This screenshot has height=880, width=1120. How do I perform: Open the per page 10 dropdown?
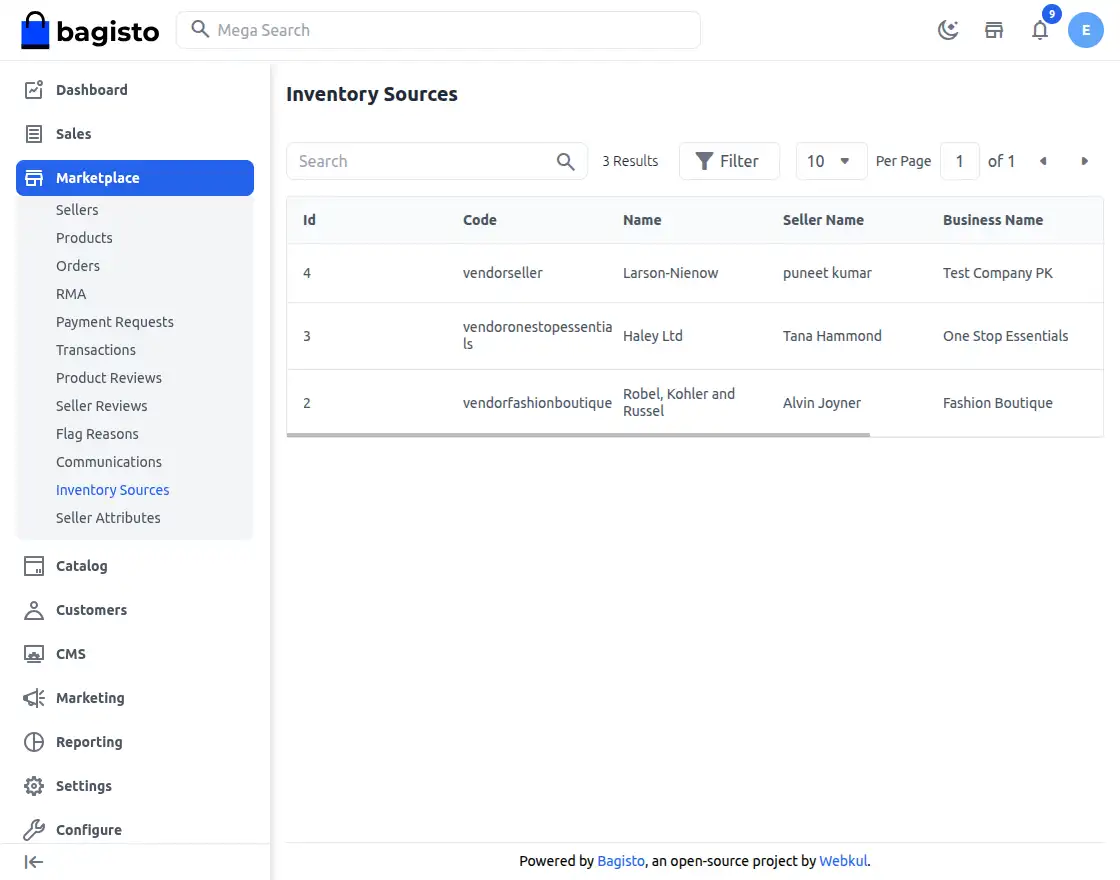[830, 161]
